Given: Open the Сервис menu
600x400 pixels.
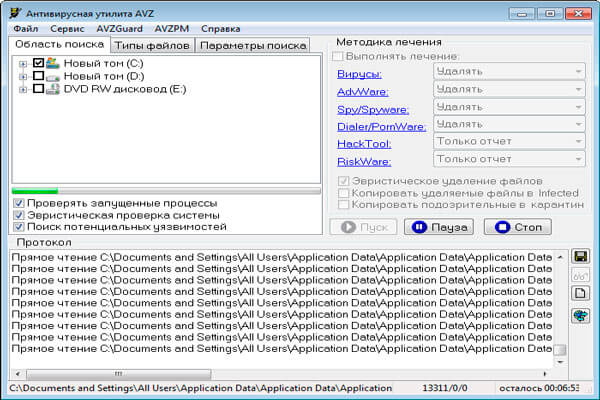Looking at the screenshot, I should click(67, 29).
